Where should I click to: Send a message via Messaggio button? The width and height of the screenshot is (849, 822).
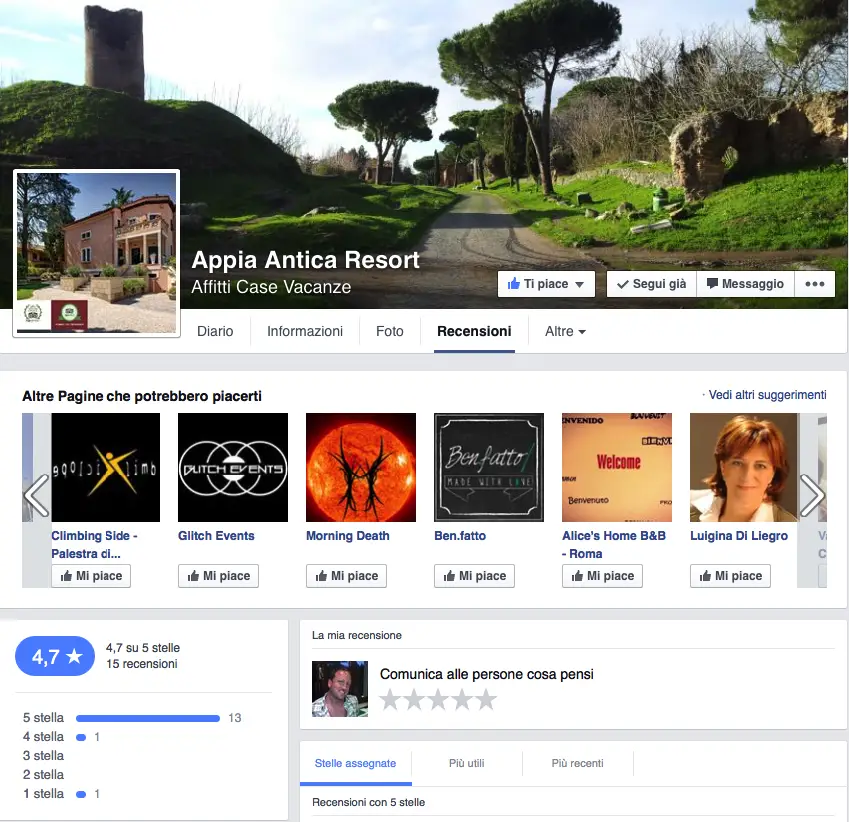pyautogui.click(x=745, y=284)
